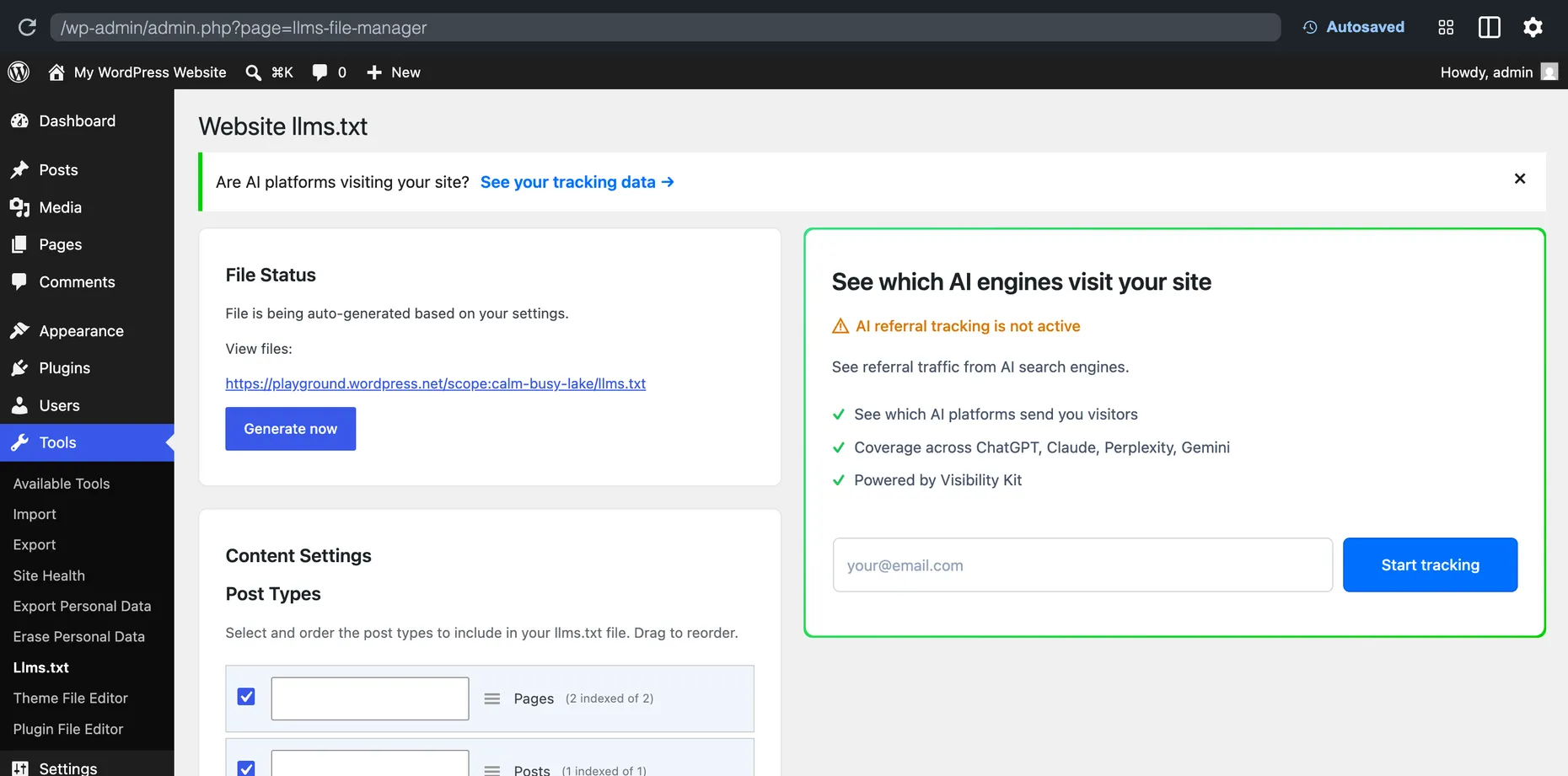Screen dimensions: 1568x776
Task: Focus the your@email.com input field
Action: click(1082, 565)
